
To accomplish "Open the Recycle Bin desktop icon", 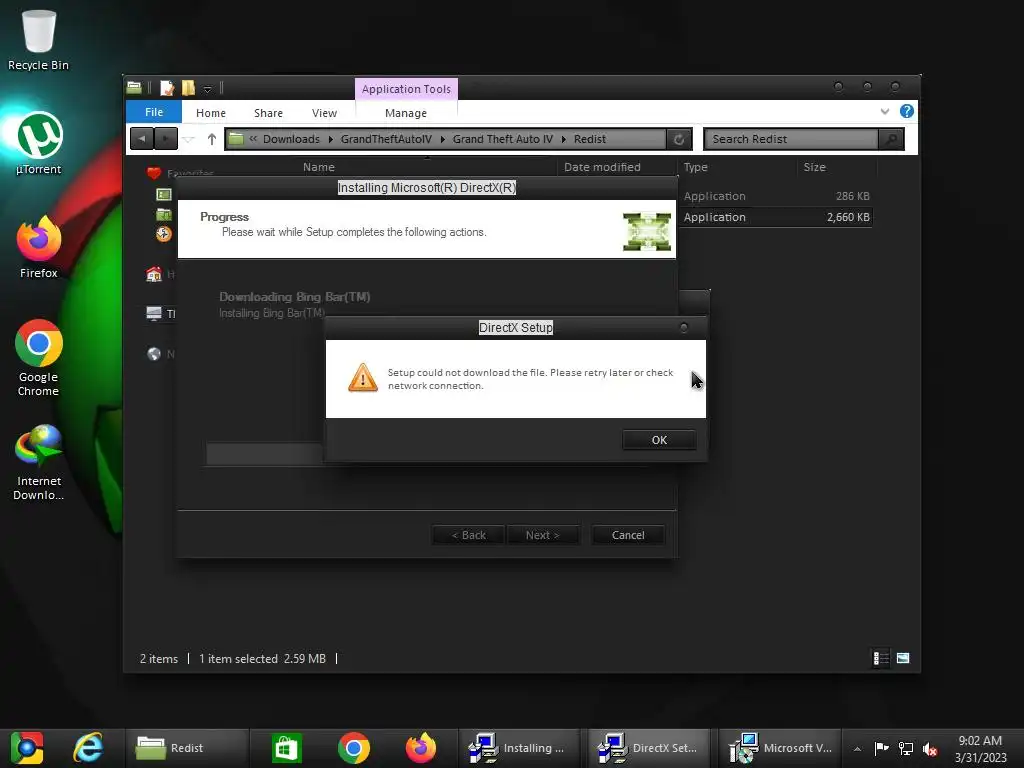I will pos(39,40).
